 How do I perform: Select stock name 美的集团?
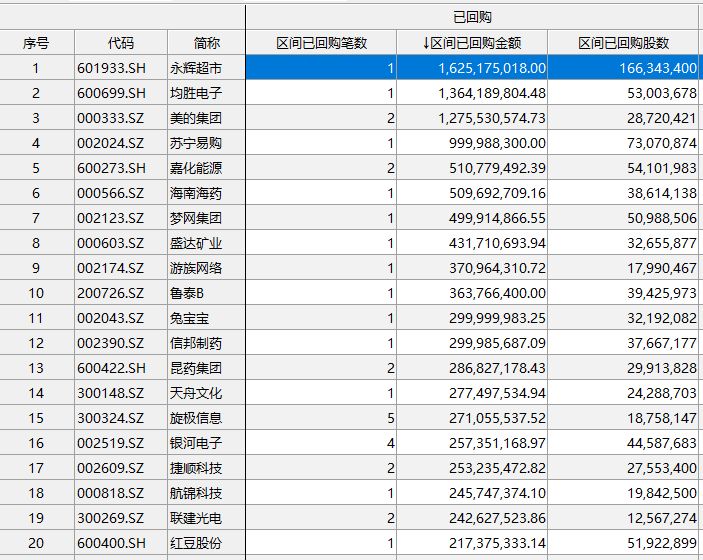[196, 118]
